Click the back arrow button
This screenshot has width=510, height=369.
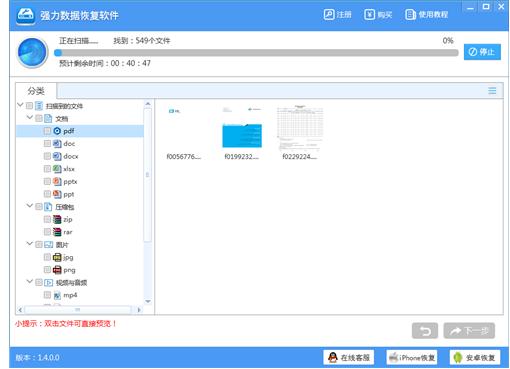click(425, 331)
